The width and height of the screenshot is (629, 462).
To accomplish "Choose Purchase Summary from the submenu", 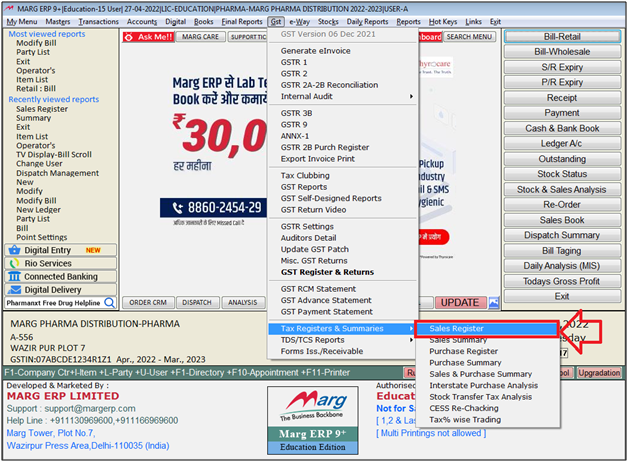I will point(465,363).
